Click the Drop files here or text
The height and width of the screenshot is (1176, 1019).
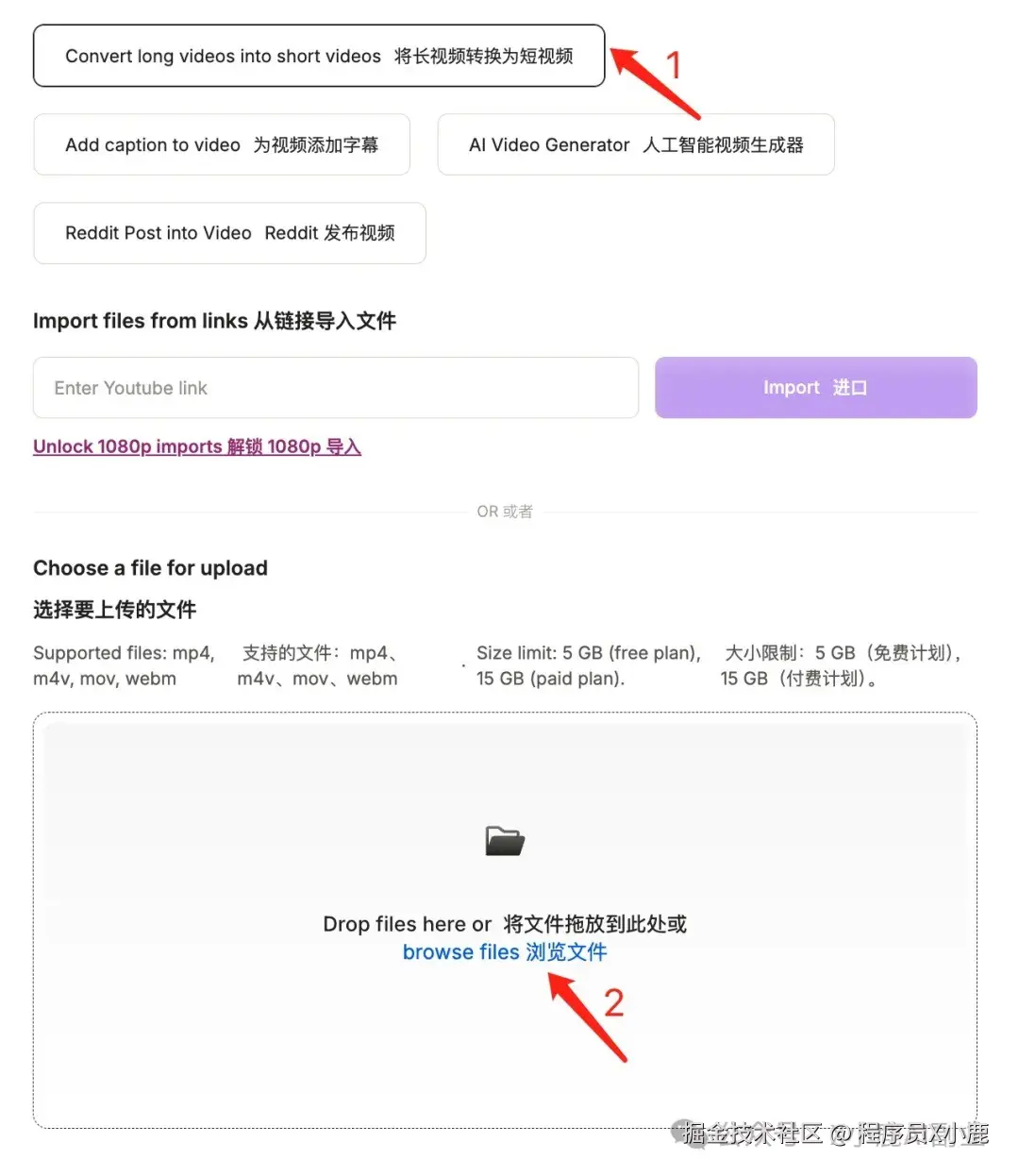[407, 924]
